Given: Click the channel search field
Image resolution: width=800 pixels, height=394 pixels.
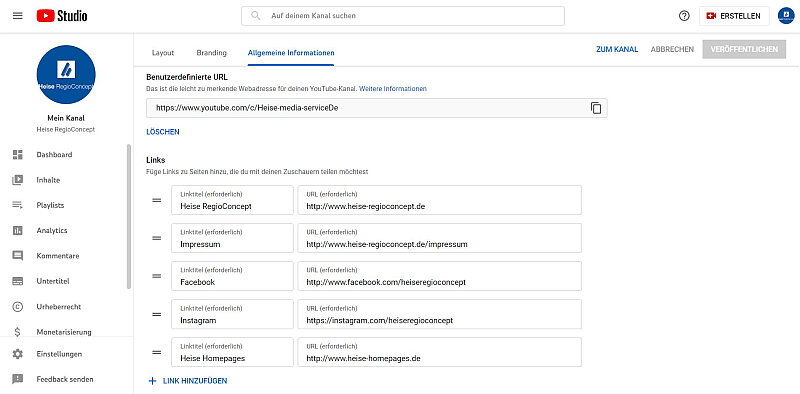Looking at the screenshot, I should [403, 16].
